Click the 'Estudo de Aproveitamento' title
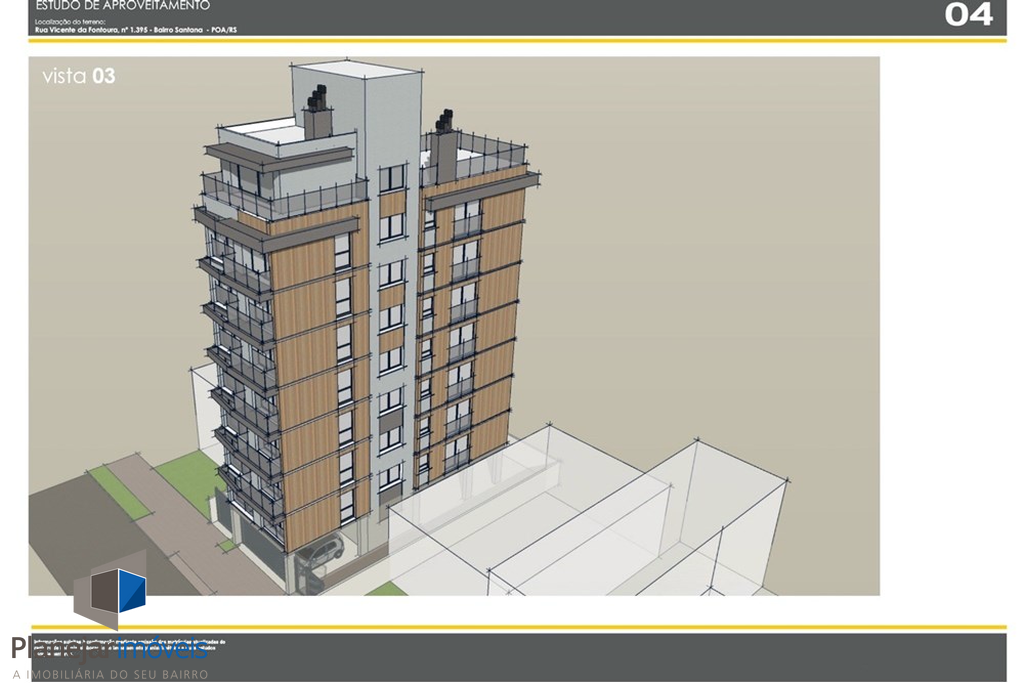Screen dimensions: 1024x683 (x=123, y=6)
